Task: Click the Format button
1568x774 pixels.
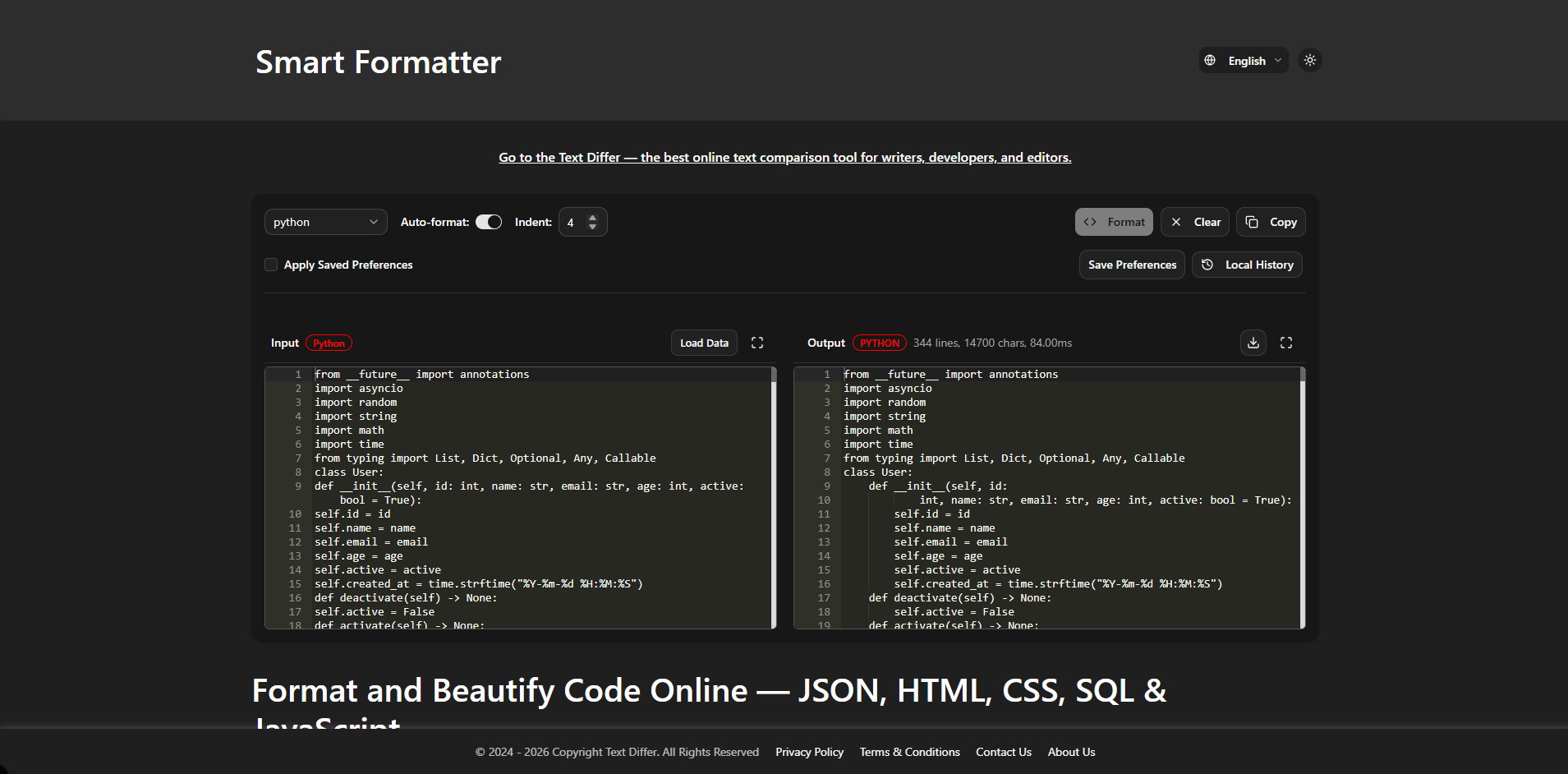Action: tap(1114, 222)
